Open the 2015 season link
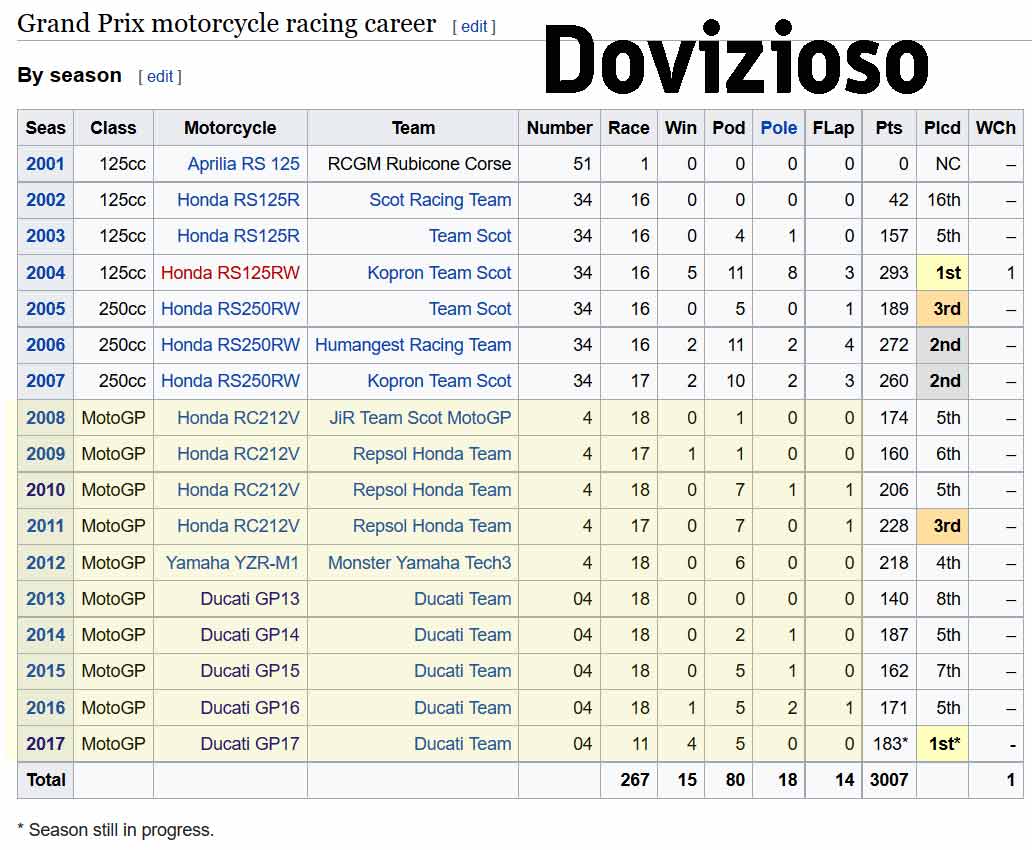 point(45,671)
